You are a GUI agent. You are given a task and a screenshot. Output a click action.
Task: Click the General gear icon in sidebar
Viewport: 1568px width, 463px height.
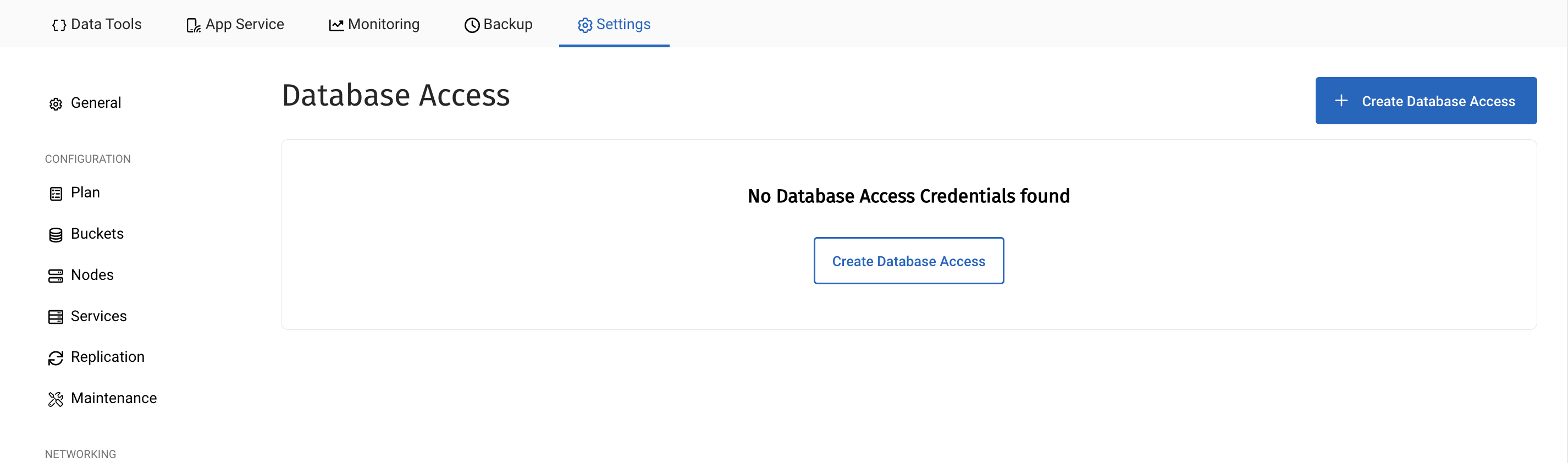click(56, 104)
